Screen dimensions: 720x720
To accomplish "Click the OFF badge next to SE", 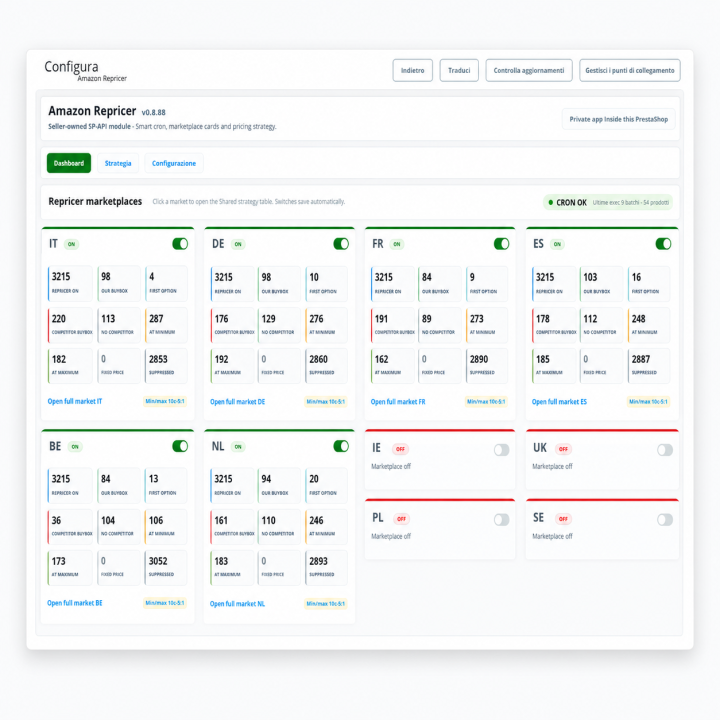I will pos(563,519).
